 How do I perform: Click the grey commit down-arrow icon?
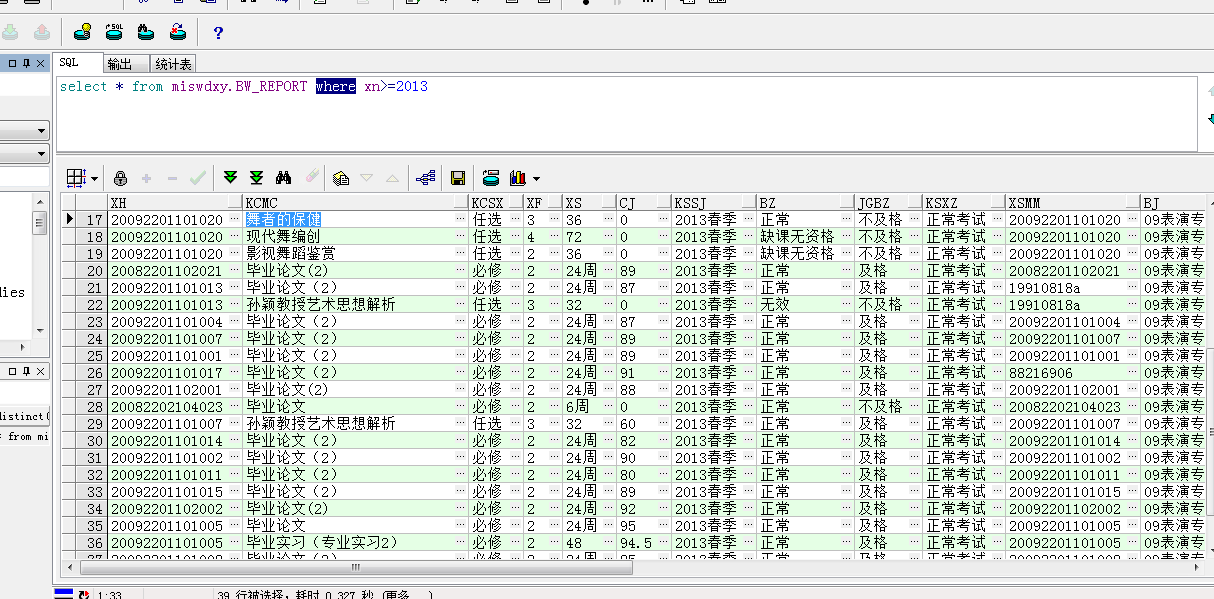point(10,32)
